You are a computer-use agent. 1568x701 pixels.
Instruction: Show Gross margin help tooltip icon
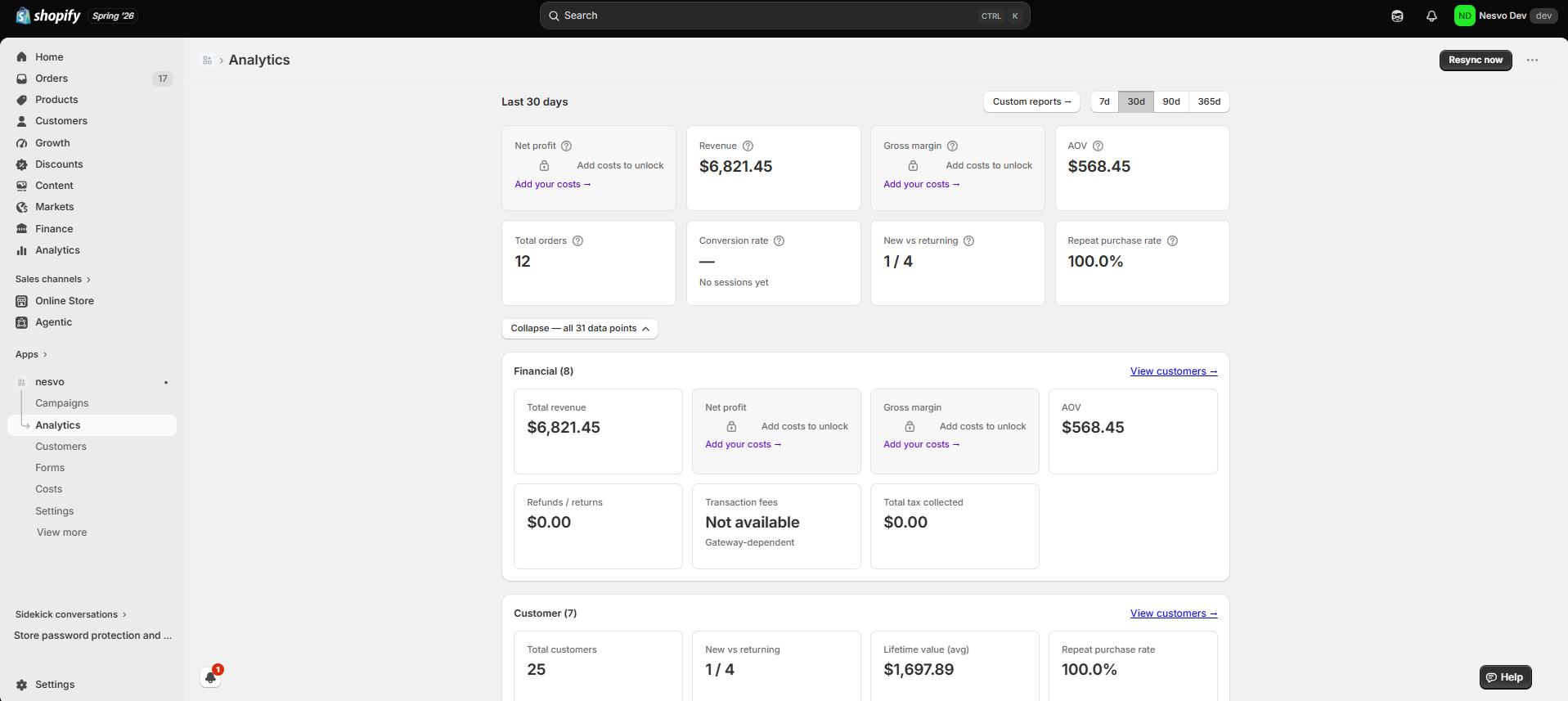[952, 146]
